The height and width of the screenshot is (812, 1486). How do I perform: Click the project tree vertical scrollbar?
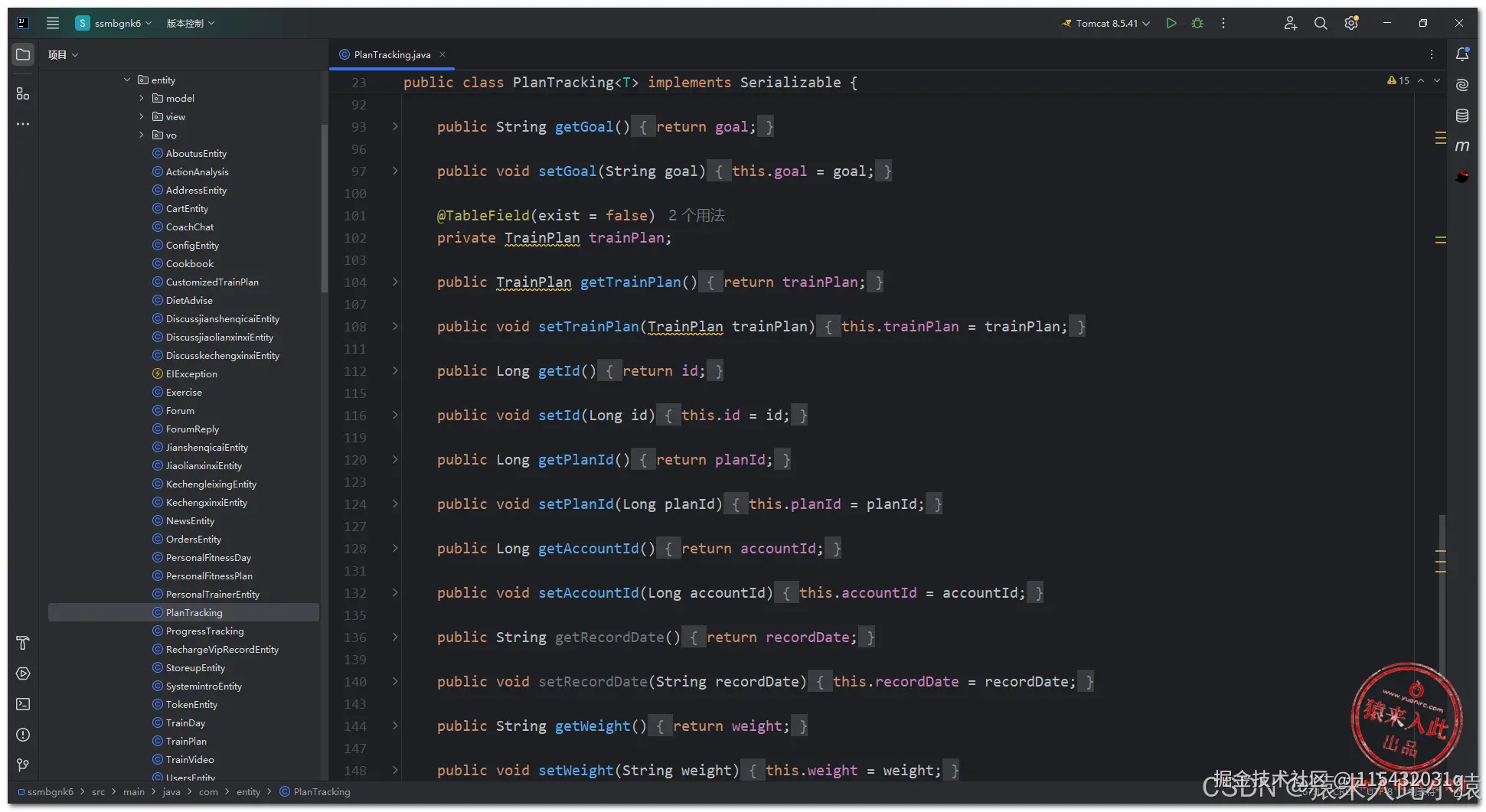pyautogui.click(x=325, y=207)
